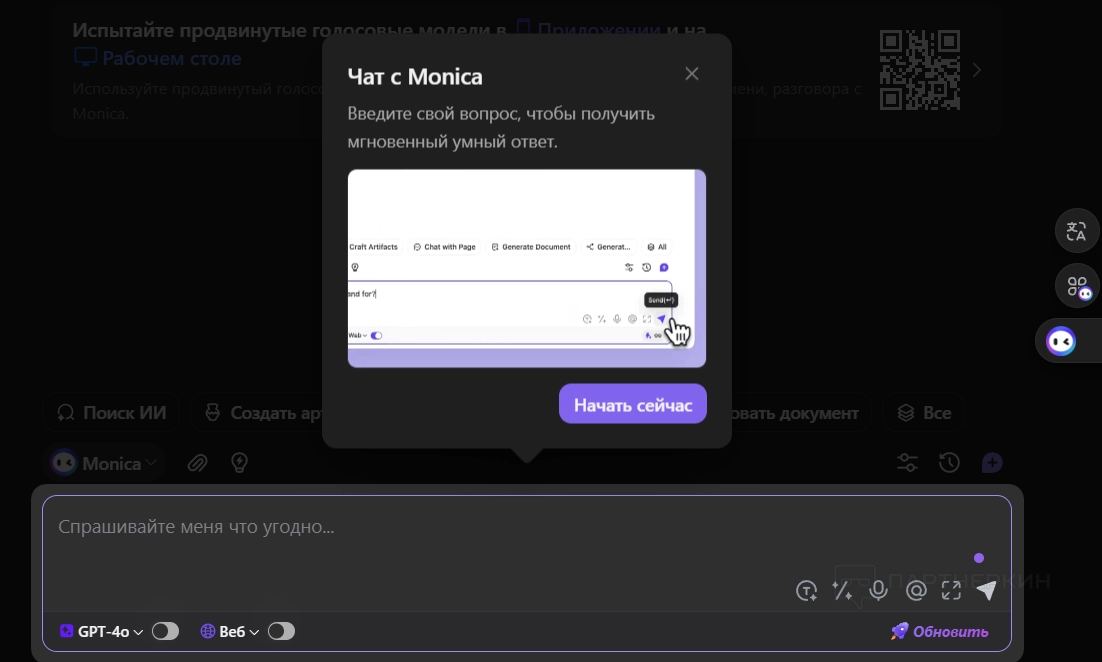
Task: Open the Веб search dropdown
Action: click(230, 632)
